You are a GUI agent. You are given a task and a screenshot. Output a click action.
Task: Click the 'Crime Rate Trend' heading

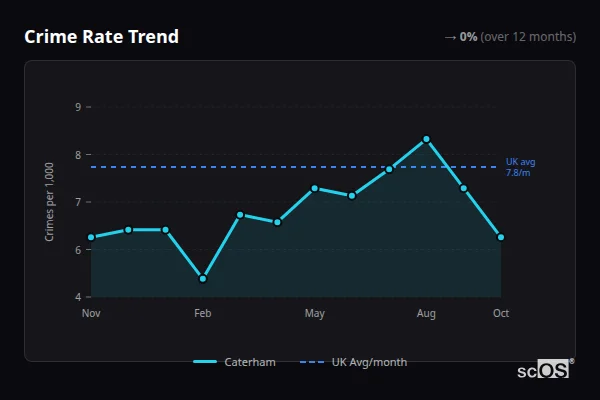(x=101, y=37)
